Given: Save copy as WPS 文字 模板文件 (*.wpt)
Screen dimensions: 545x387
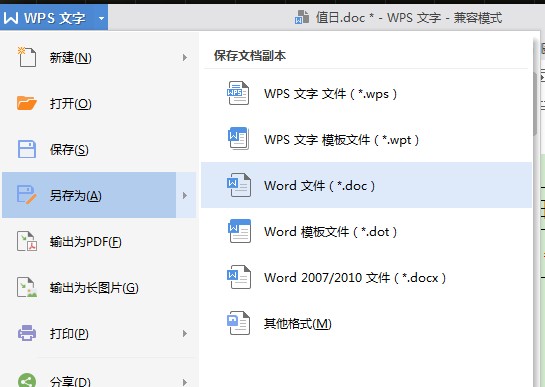Looking at the screenshot, I should pos(366,139).
